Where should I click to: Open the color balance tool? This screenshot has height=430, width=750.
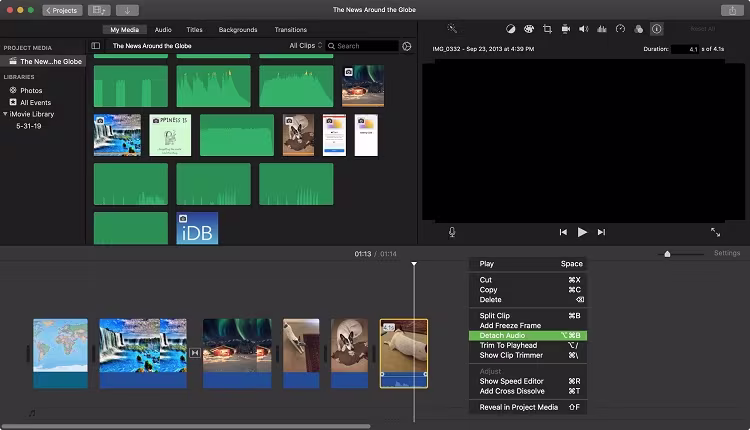[x=510, y=30]
